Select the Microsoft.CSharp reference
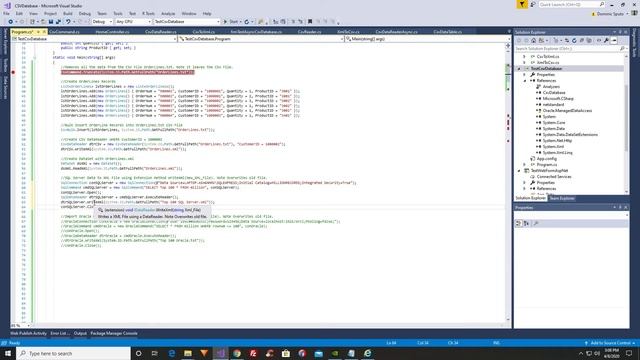The image size is (640, 360). [x=558, y=98]
